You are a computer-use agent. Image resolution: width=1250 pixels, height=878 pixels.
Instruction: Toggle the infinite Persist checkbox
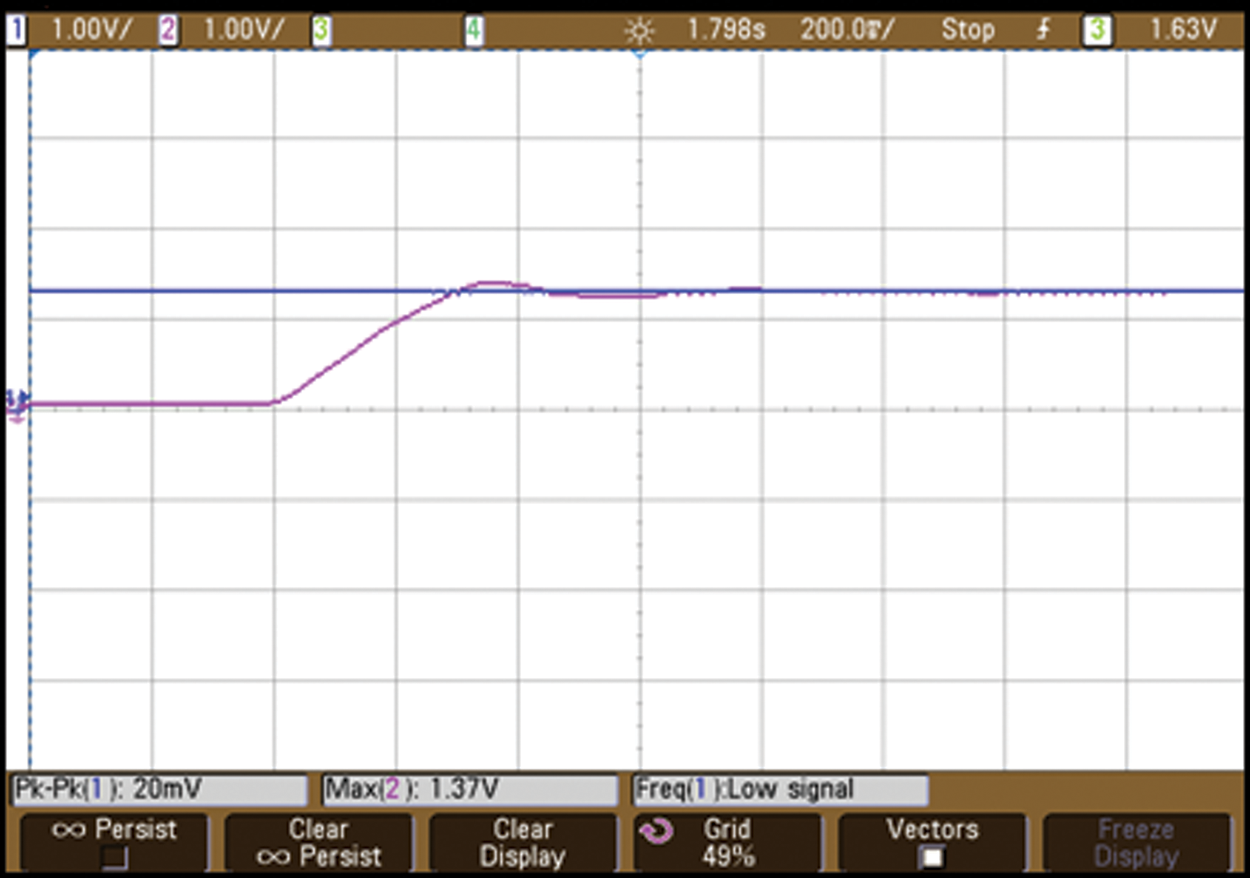click(115, 857)
